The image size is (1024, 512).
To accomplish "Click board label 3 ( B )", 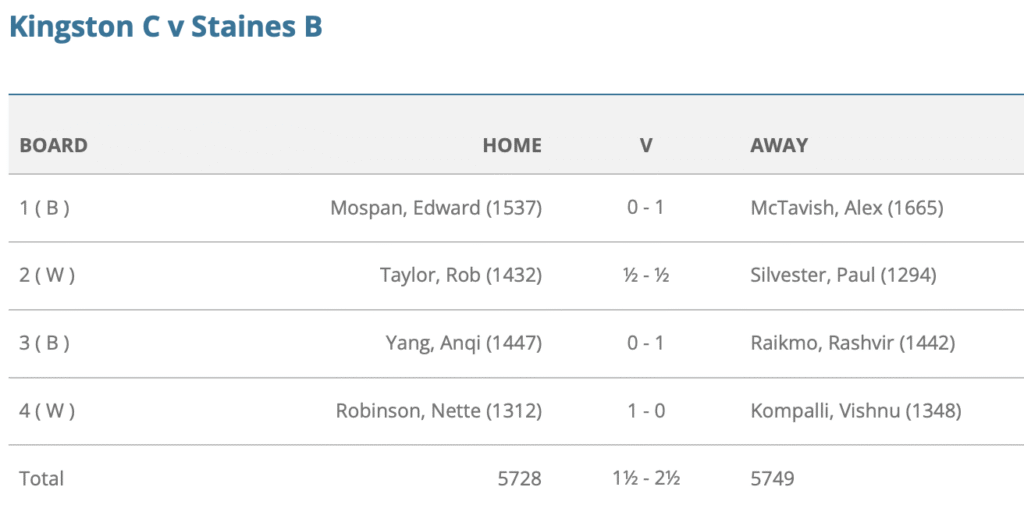I will tap(44, 343).
